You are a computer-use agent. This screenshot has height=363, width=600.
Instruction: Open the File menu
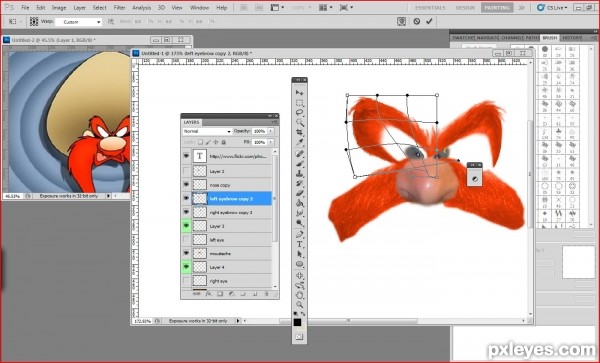[x=25, y=8]
